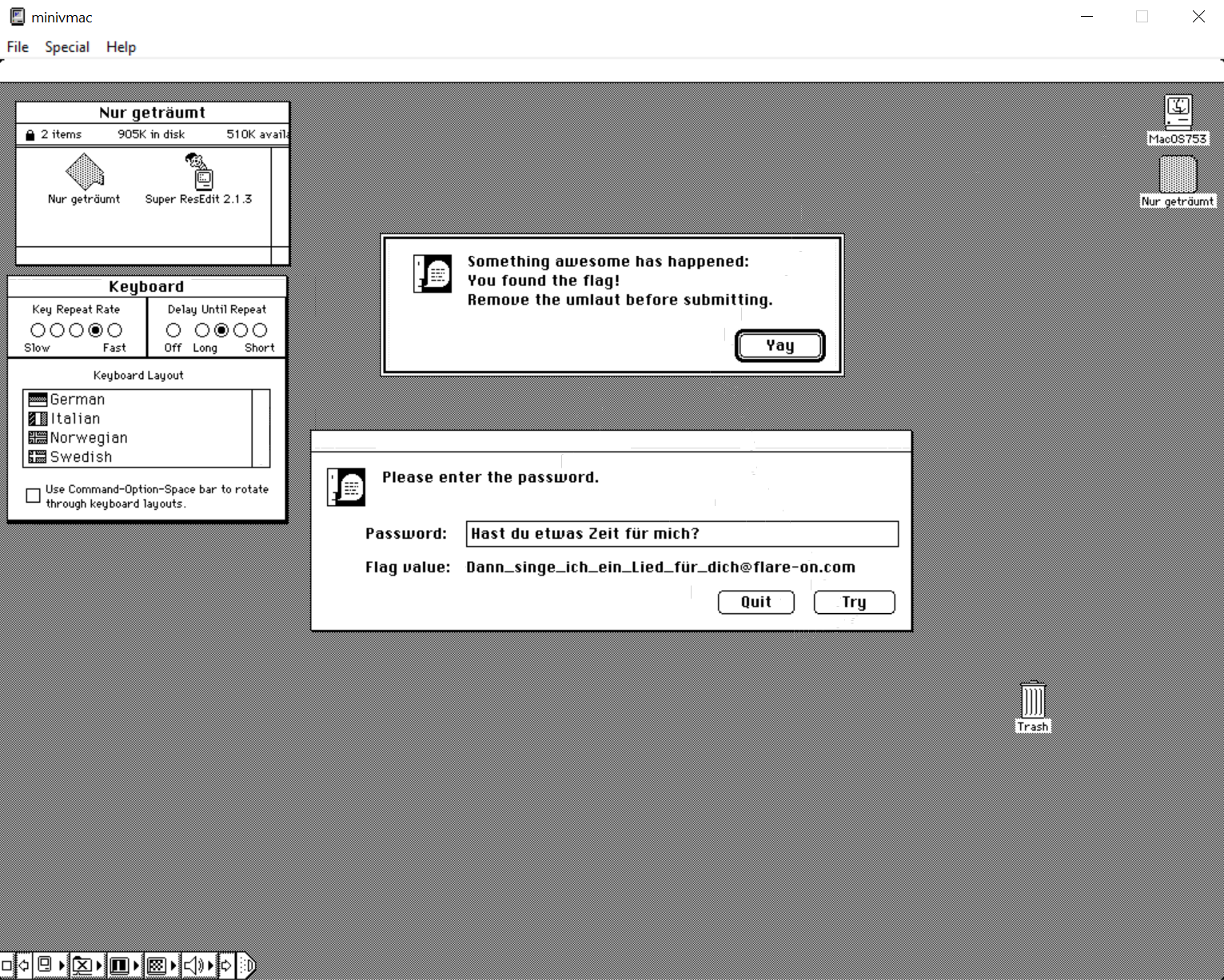Image resolution: width=1224 pixels, height=980 pixels.
Task: Click the file sharing folder icon in Control Strip
Action: click(82, 966)
